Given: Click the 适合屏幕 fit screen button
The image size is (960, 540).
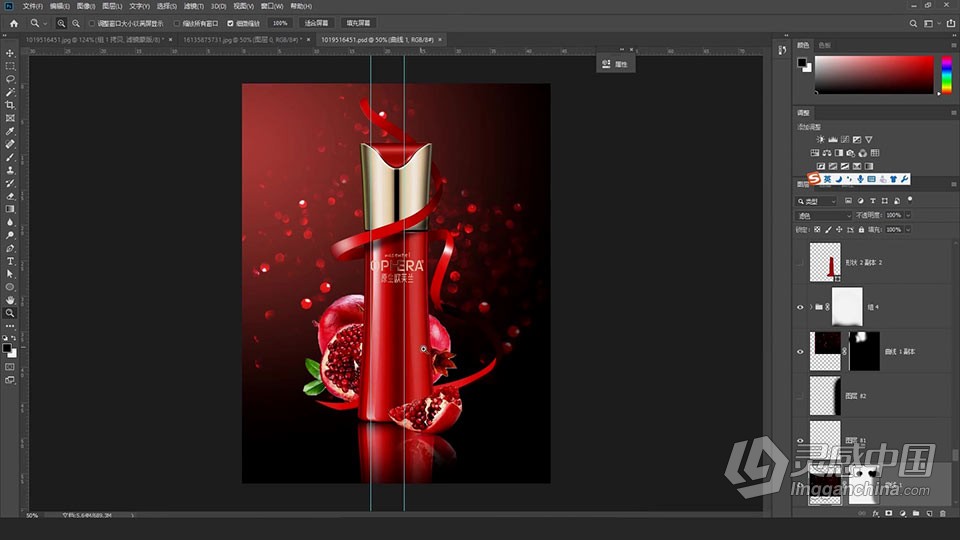Looking at the screenshot, I should point(317,23).
